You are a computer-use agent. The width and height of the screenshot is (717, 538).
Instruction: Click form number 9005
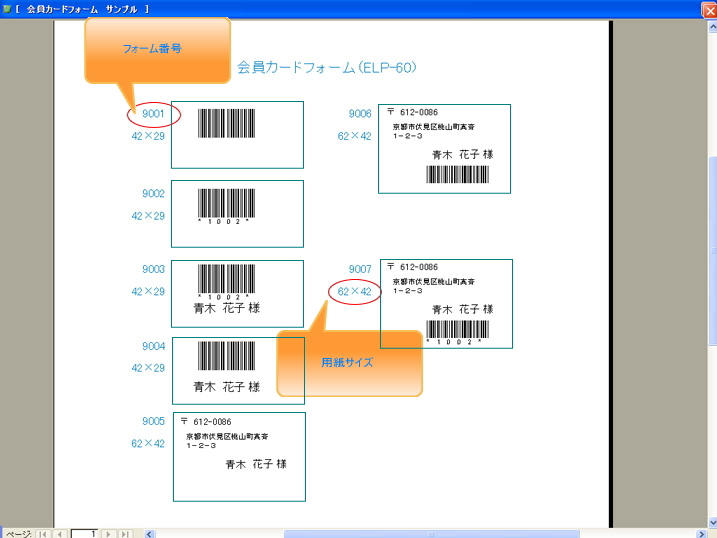(153, 421)
